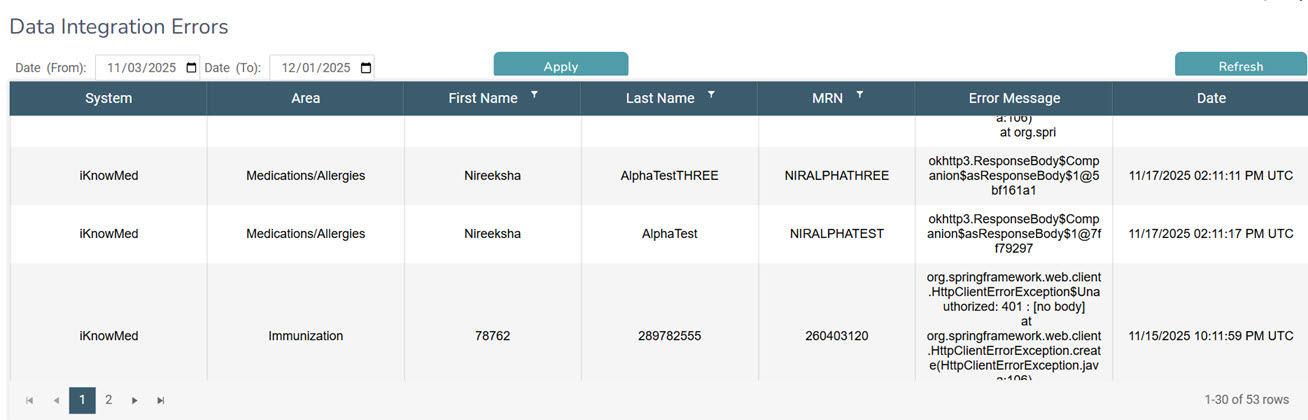This screenshot has height=420, width=1308.
Task: Sort by the System column header
Action: click(x=108, y=98)
